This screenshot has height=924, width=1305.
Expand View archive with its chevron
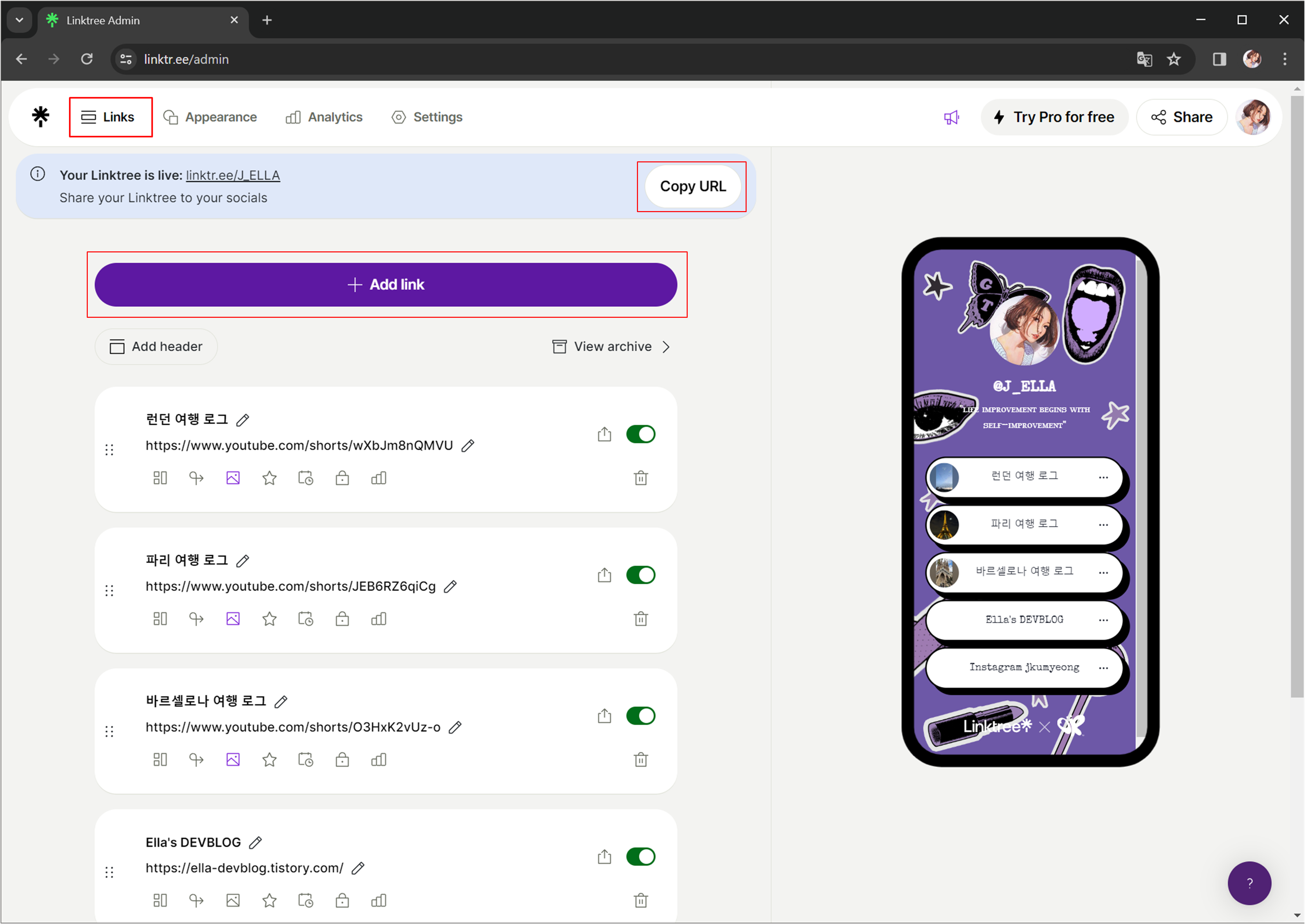[x=666, y=347]
